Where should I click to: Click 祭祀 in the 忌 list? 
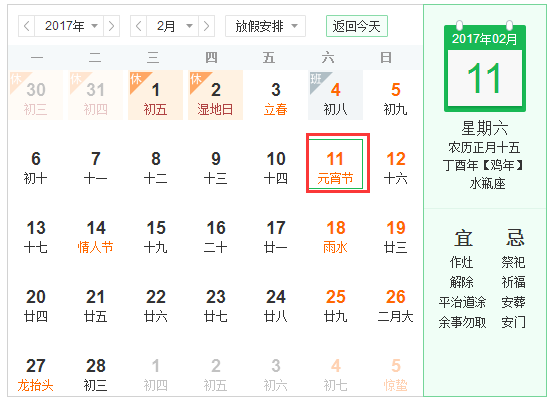tap(513, 262)
